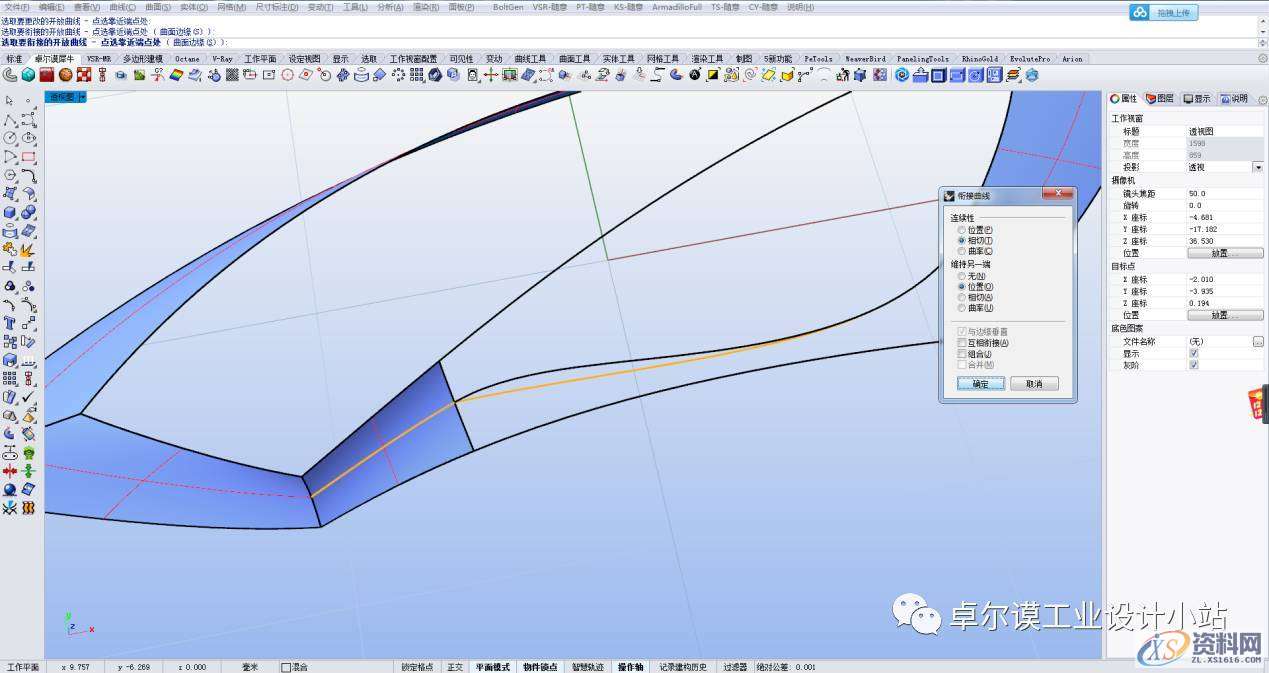This screenshot has width=1269, height=673.
Task: Enable the 互相衔接 checkbox
Action: [x=962, y=343]
